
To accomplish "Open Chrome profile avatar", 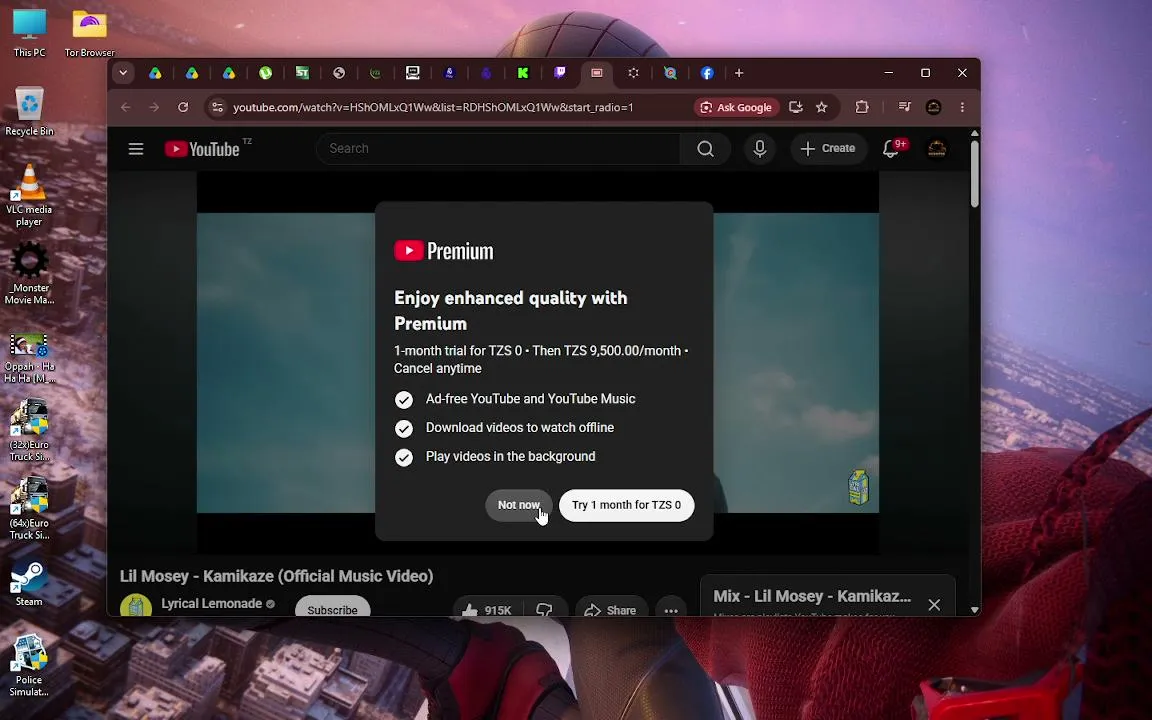I will pyautogui.click(x=934, y=107).
